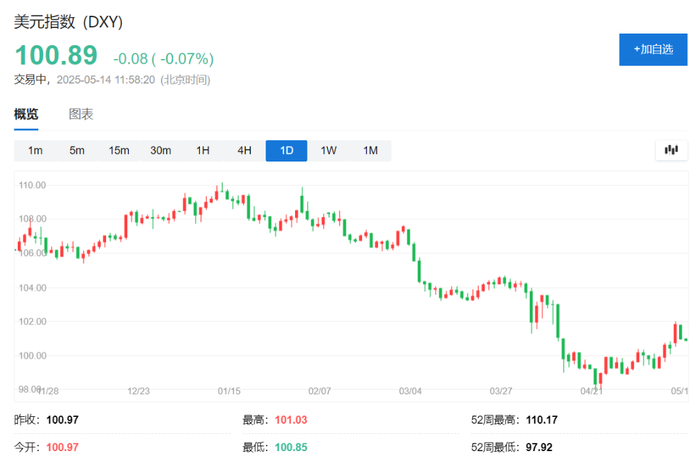Select the 30m timeframe
The height and width of the screenshot is (460, 700).
click(161, 151)
